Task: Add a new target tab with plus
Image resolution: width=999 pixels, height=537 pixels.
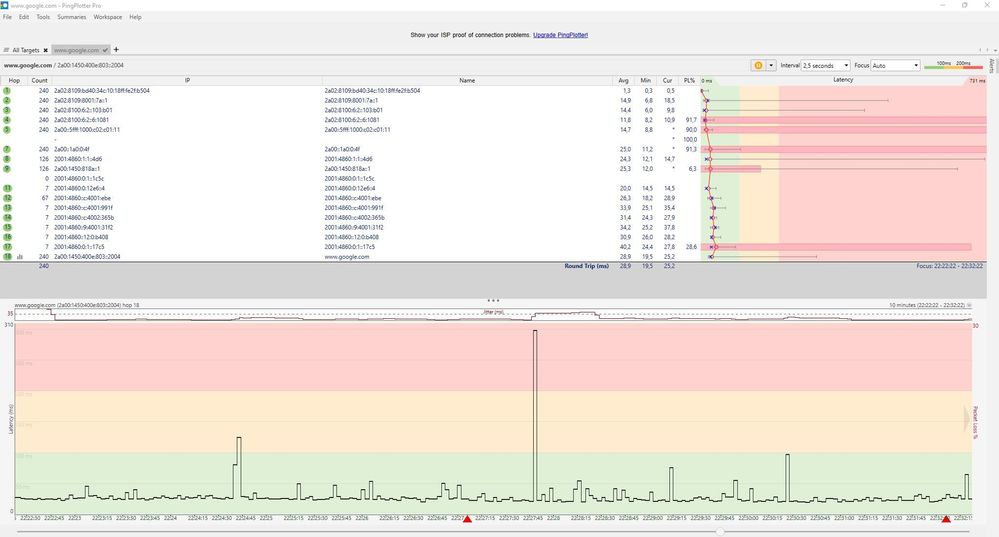Action: [116, 49]
